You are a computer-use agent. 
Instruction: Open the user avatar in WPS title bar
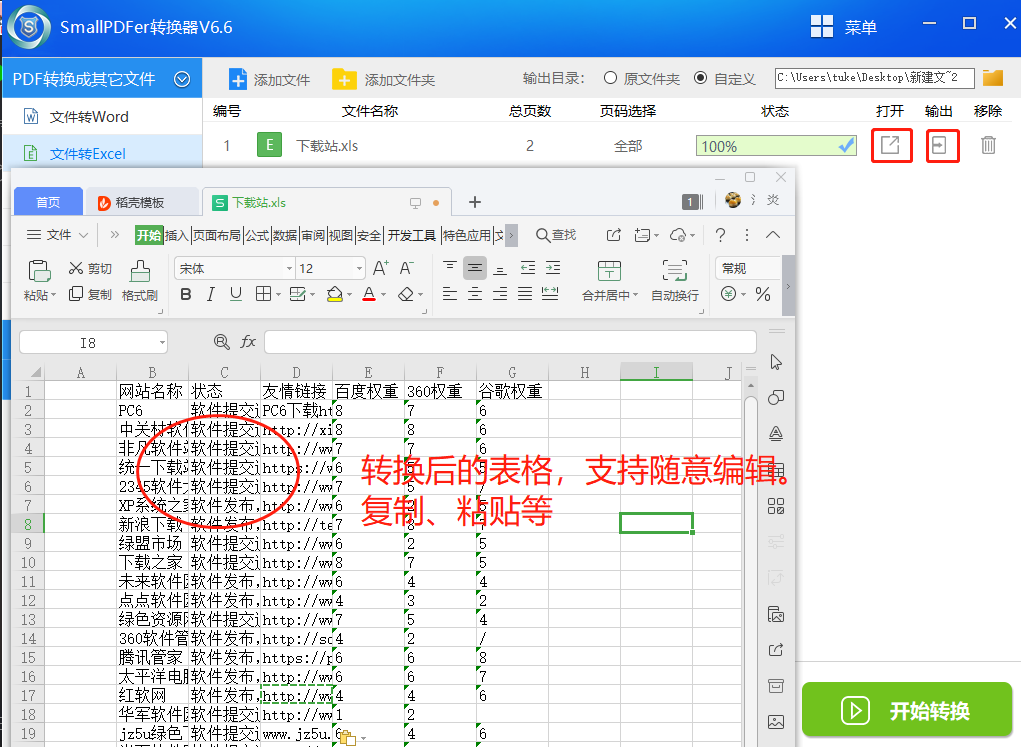tap(733, 200)
